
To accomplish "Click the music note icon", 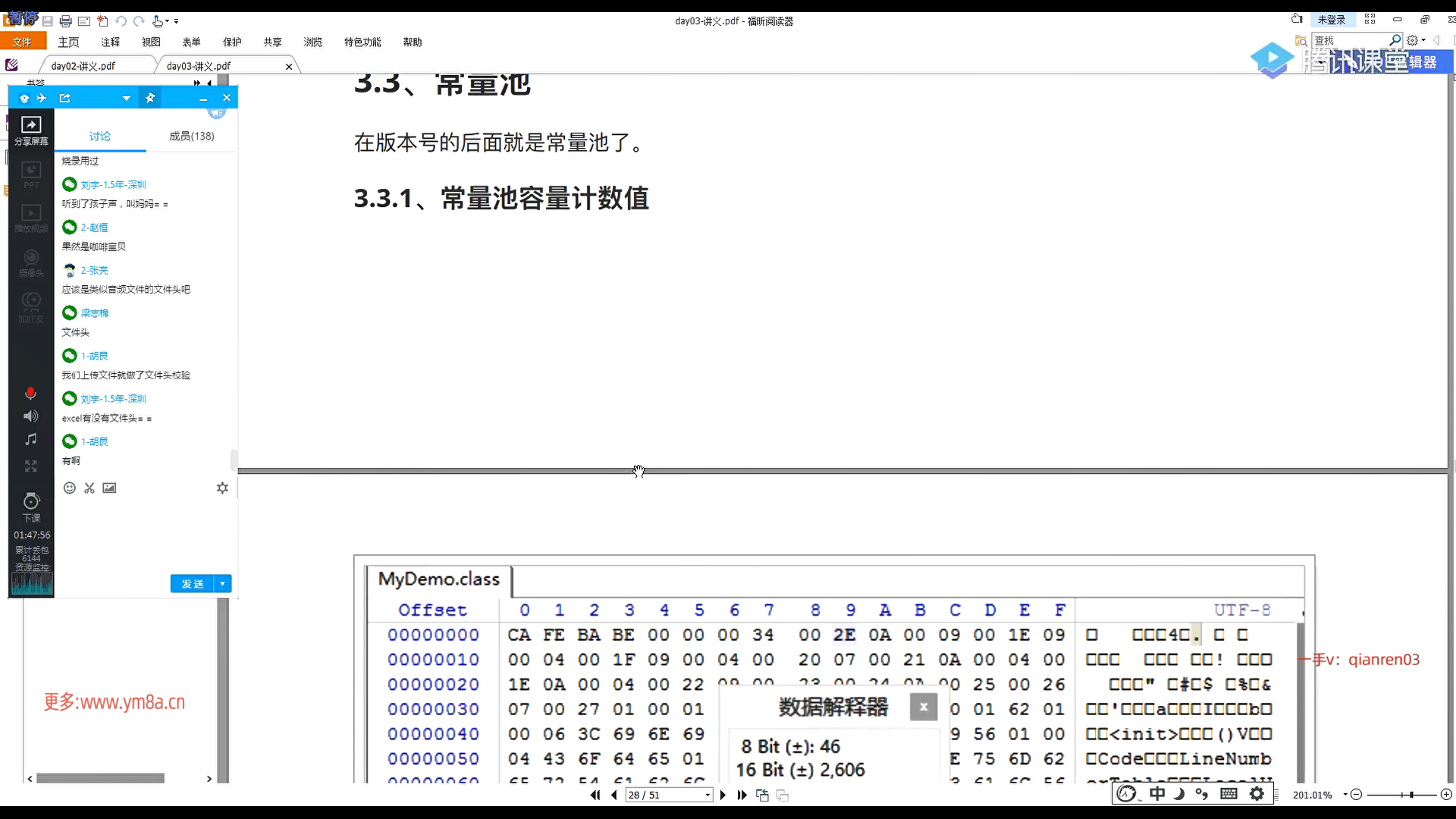I will pos(30,440).
